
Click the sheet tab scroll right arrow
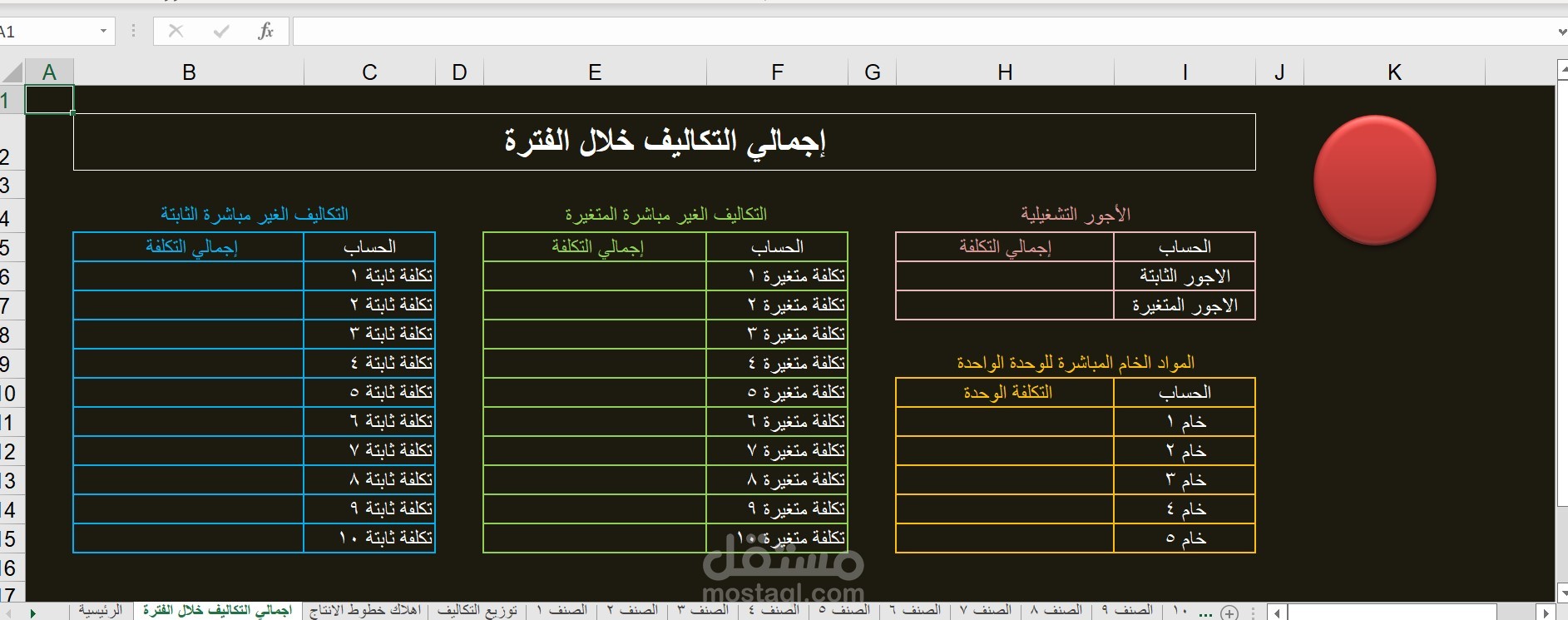33,613
